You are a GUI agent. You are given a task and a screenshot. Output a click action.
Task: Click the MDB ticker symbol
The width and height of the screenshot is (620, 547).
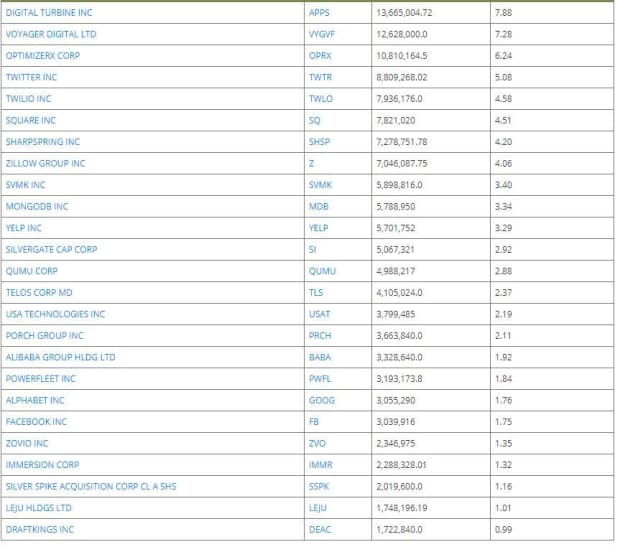coord(319,206)
